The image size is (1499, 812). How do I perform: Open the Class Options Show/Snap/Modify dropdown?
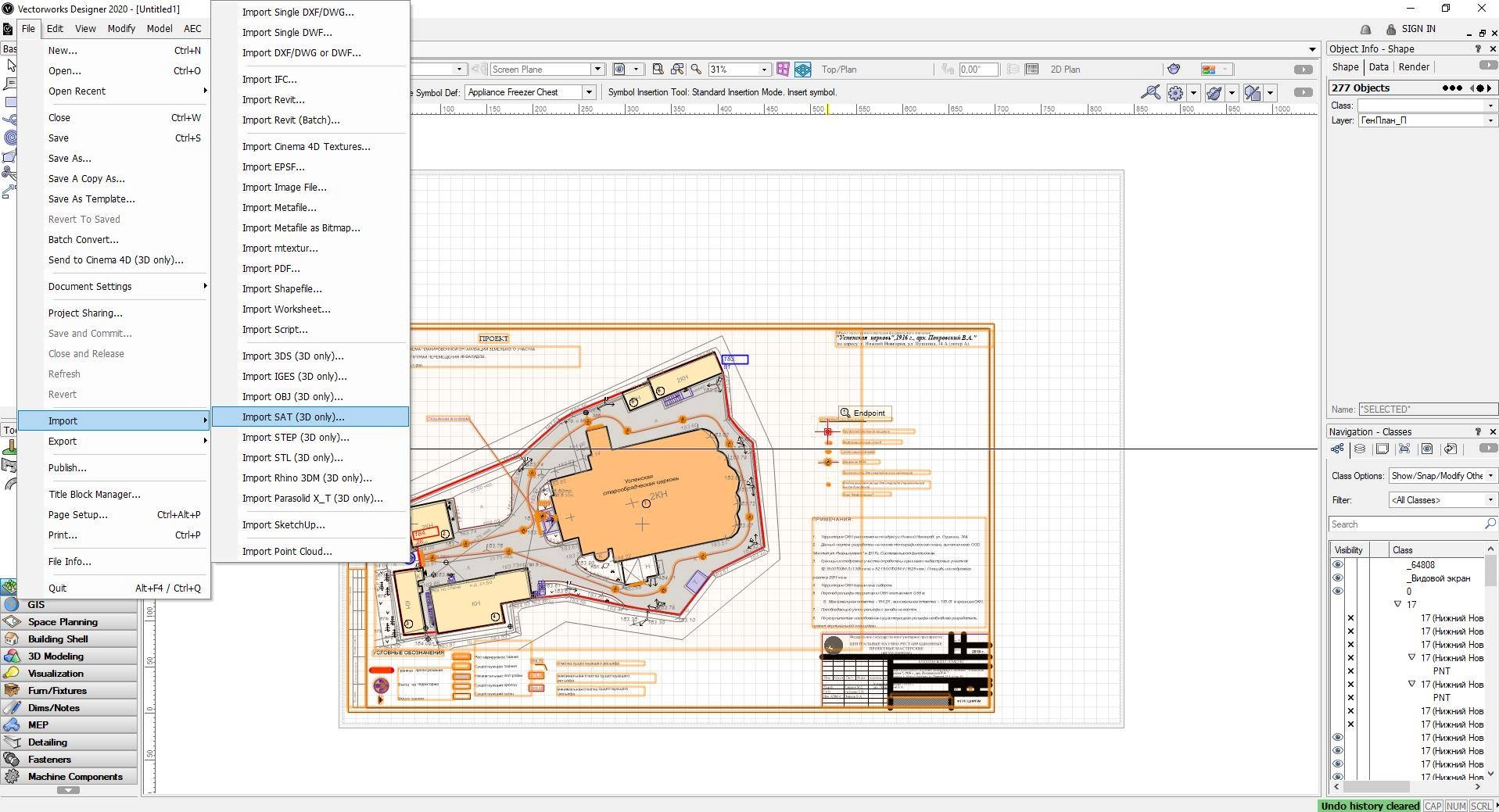tap(1490, 476)
